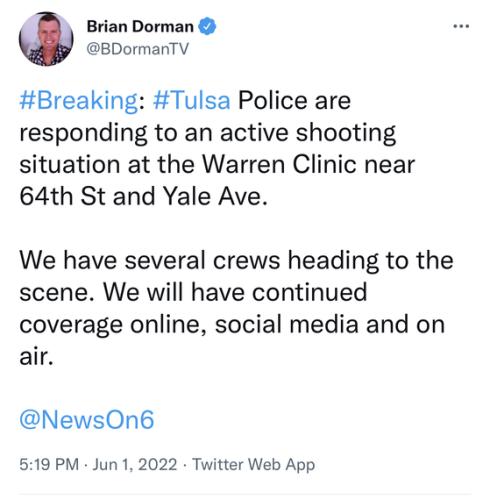Image resolution: width=490 pixels, height=500 pixels.
Task: Click the 5:19 PM timestamp
Action: click(49, 464)
